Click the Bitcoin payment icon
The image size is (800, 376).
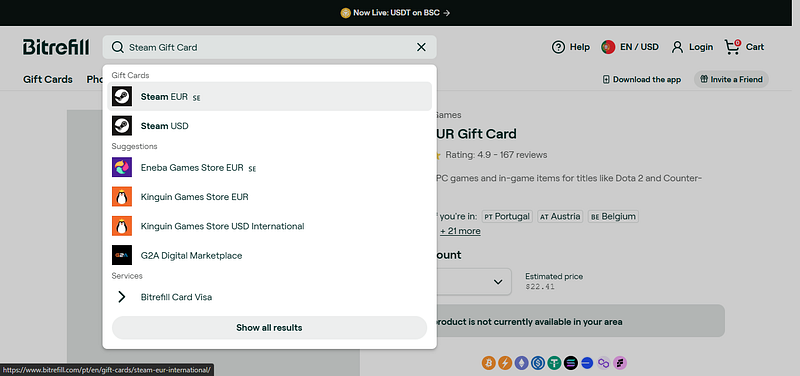coord(488,363)
